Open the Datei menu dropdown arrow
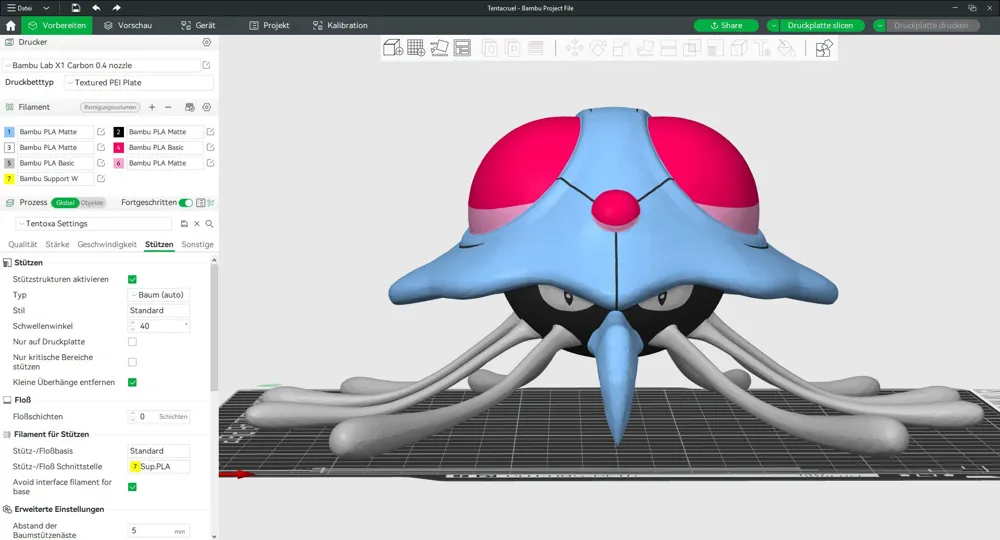Image resolution: width=1000 pixels, height=540 pixels. pyautogui.click(x=46, y=8)
